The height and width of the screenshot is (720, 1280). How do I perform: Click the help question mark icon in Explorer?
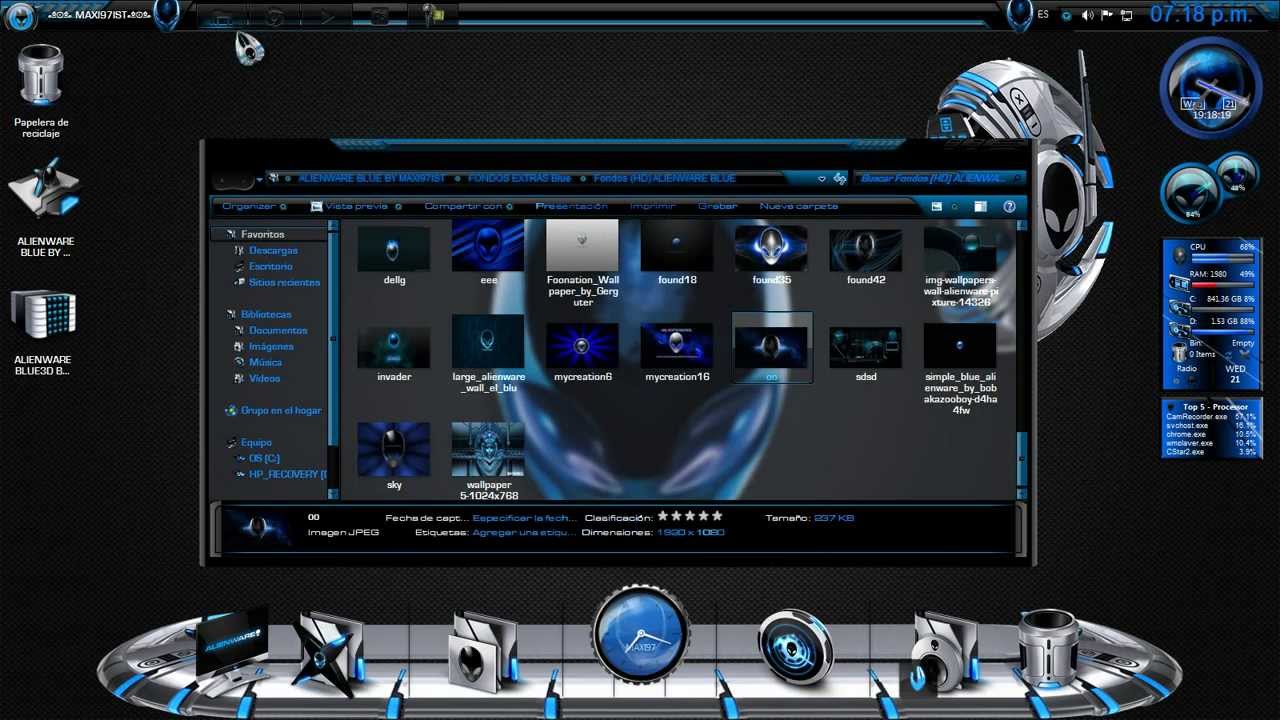(1009, 207)
